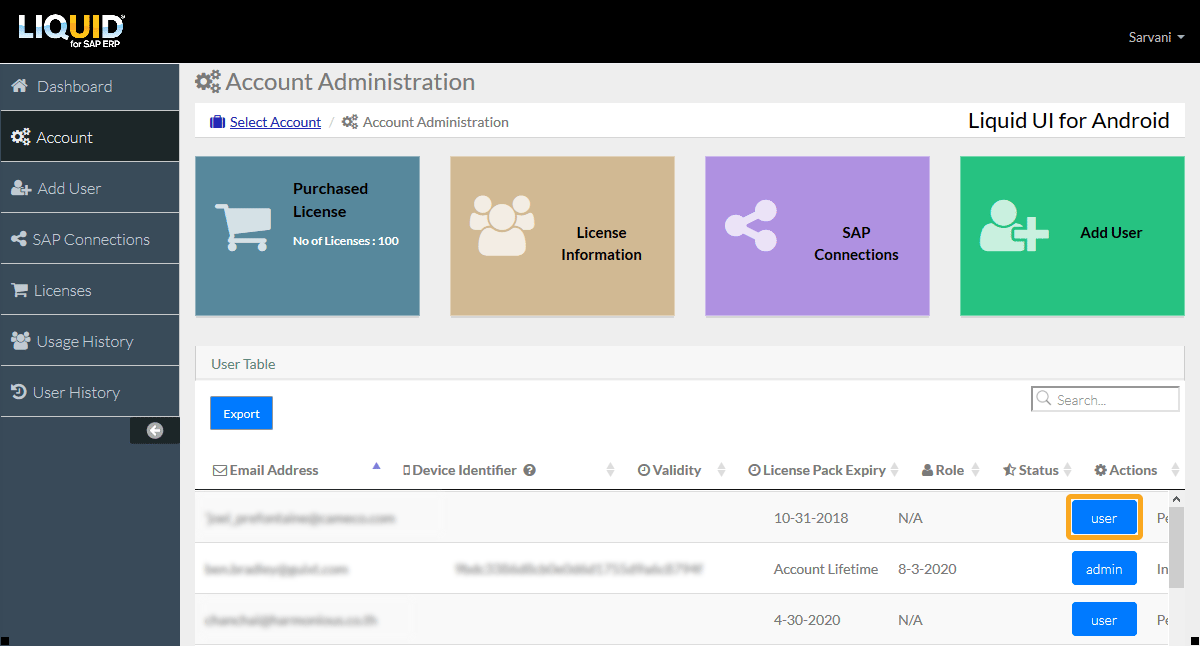Sort by Role column
Image resolution: width=1200 pixels, height=646 pixels.
(951, 470)
